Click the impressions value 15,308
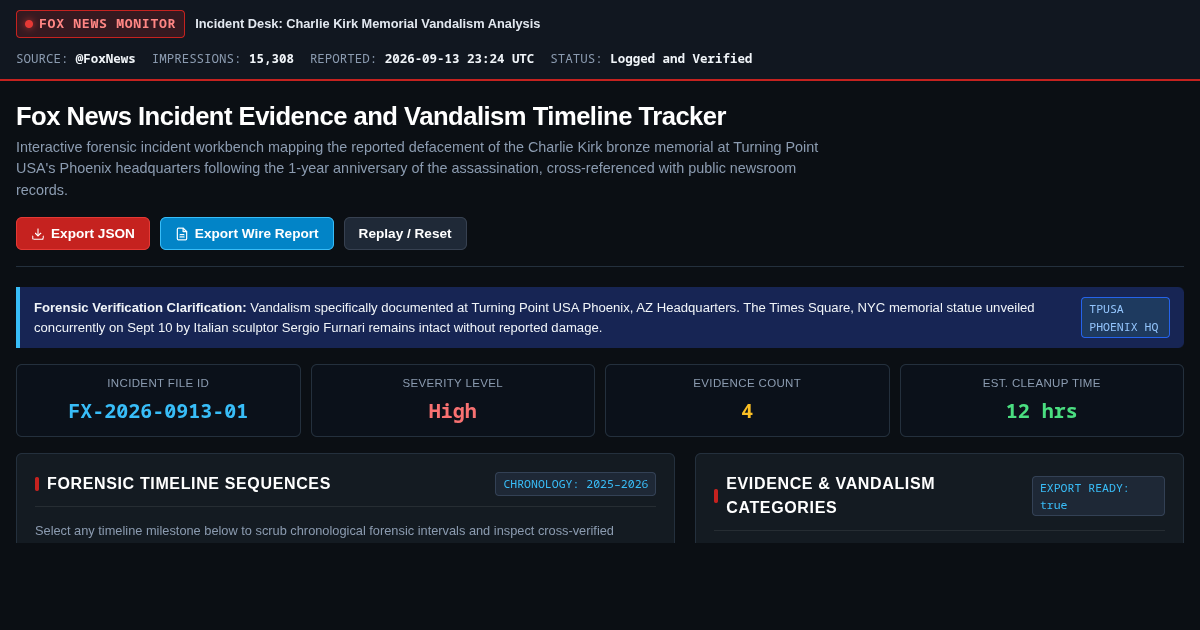The height and width of the screenshot is (630, 1200). click(271, 59)
